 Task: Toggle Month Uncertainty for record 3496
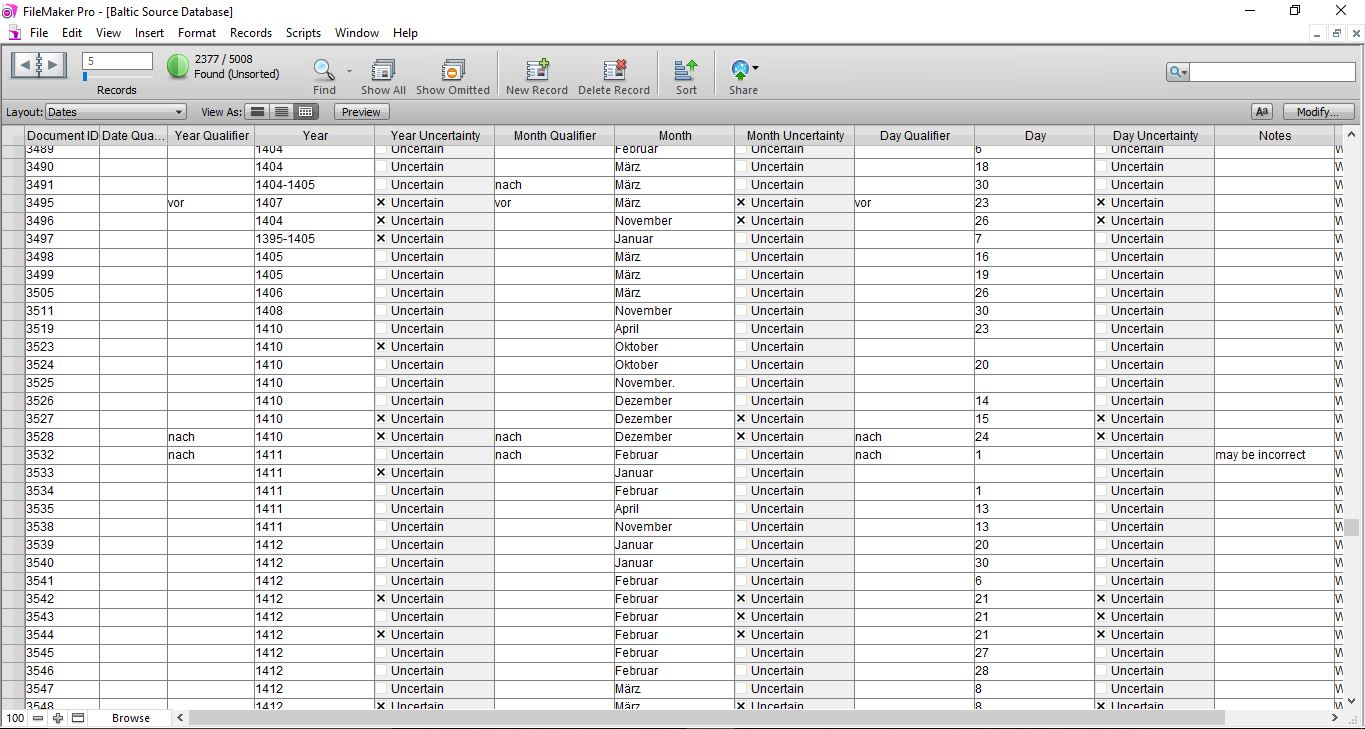pyautogui.click(x=741, y=221)
